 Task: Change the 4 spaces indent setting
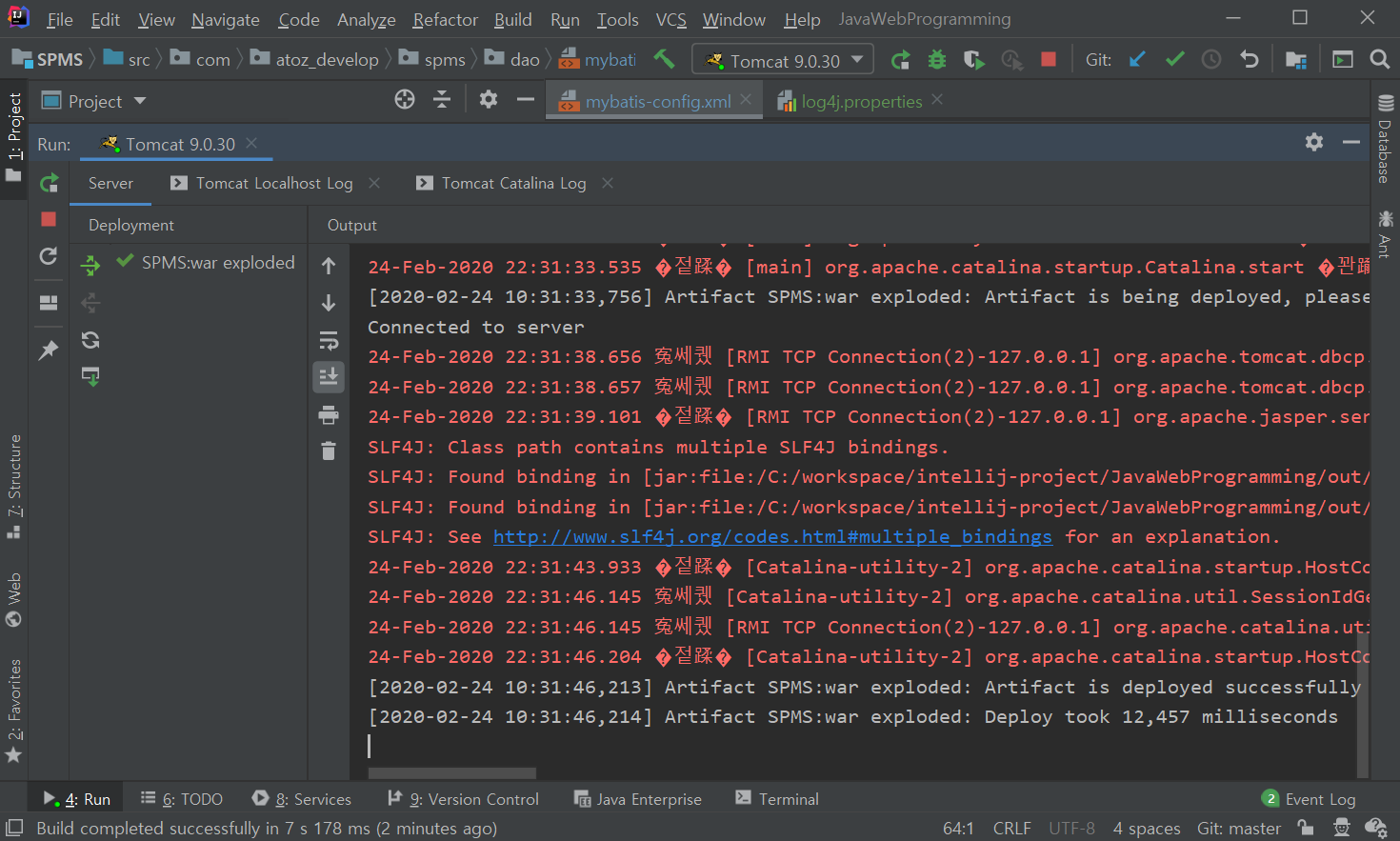[x=1147, y=829]
